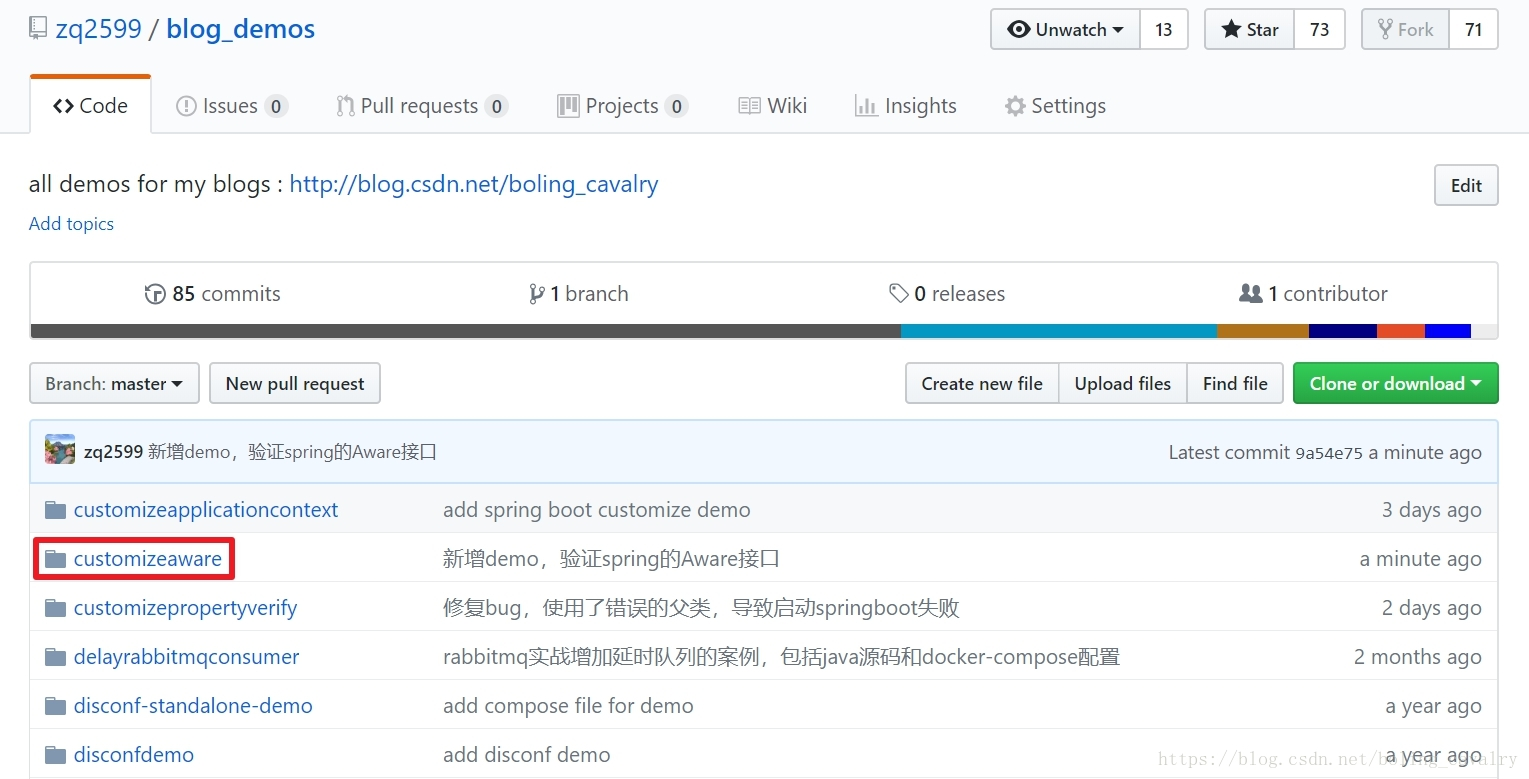1529x779 pixels.
Task: Click Create new file button
Action: [982, 384]
